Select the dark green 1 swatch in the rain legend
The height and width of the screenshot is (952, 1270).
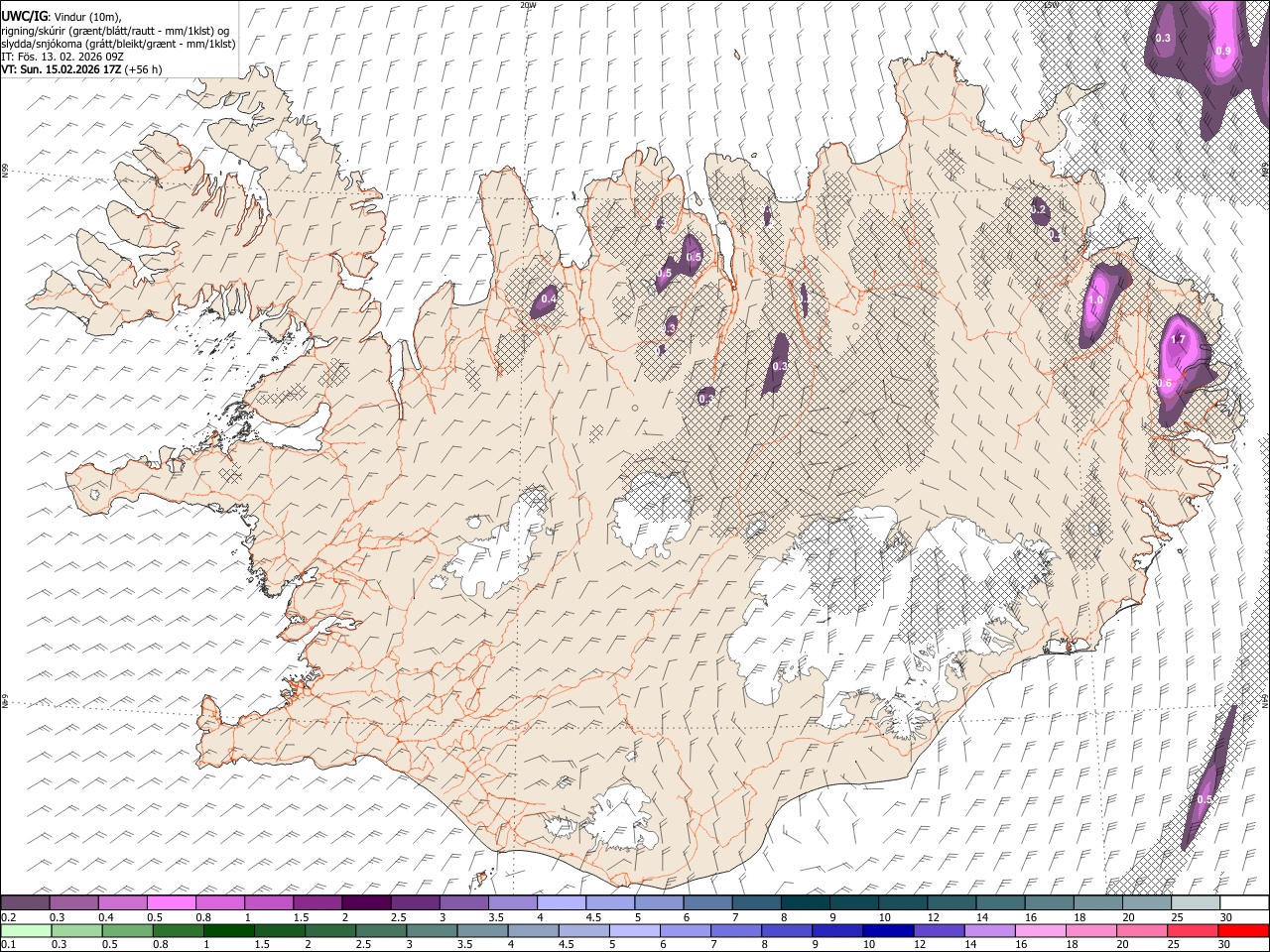click(x=228, y=930)
